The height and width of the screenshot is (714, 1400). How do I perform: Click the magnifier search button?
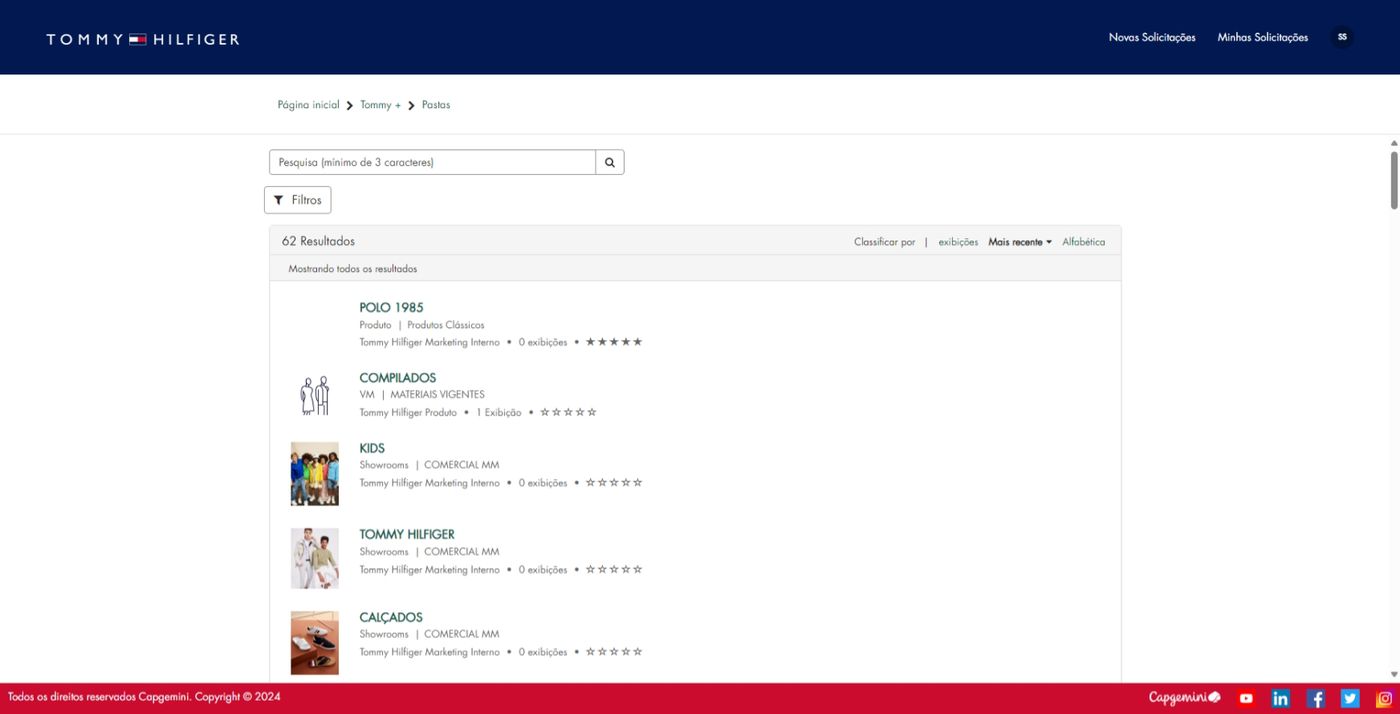coord(610,162)
